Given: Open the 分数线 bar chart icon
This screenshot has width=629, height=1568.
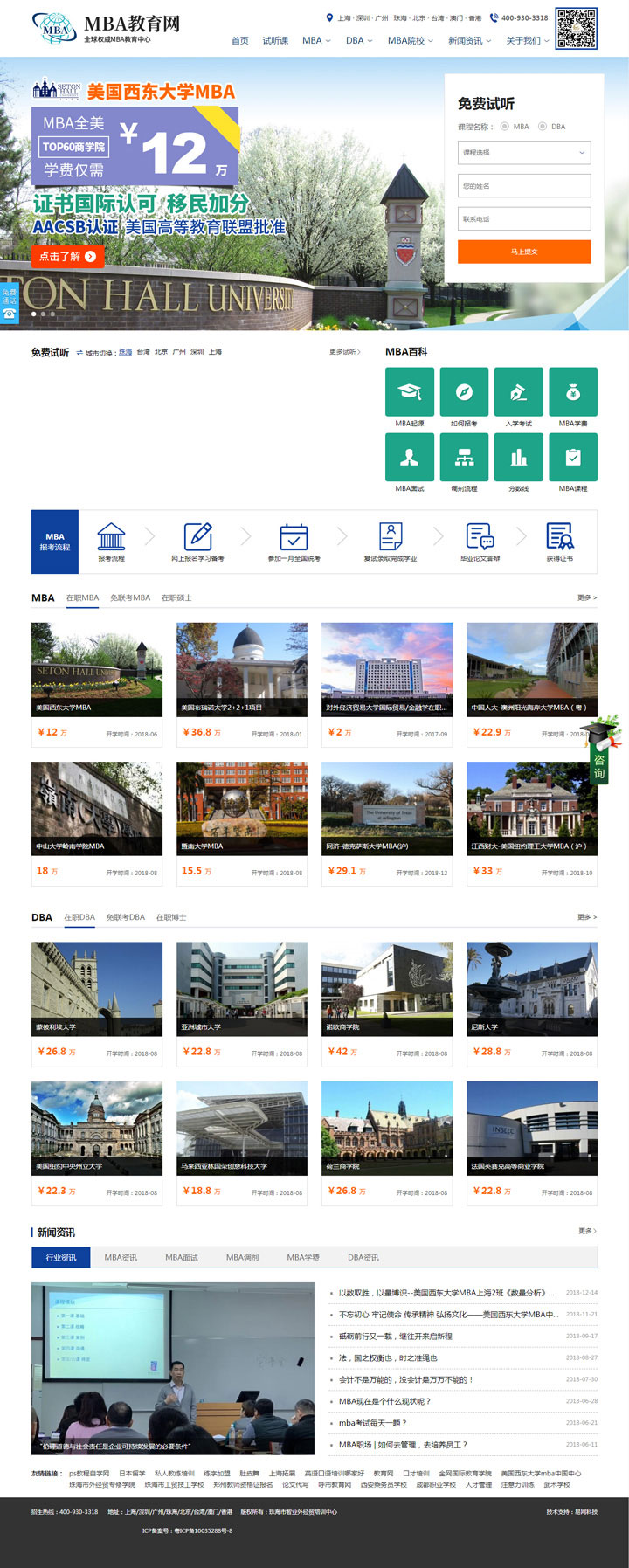Looking at the screenshot, I should (x=519, y=457).
